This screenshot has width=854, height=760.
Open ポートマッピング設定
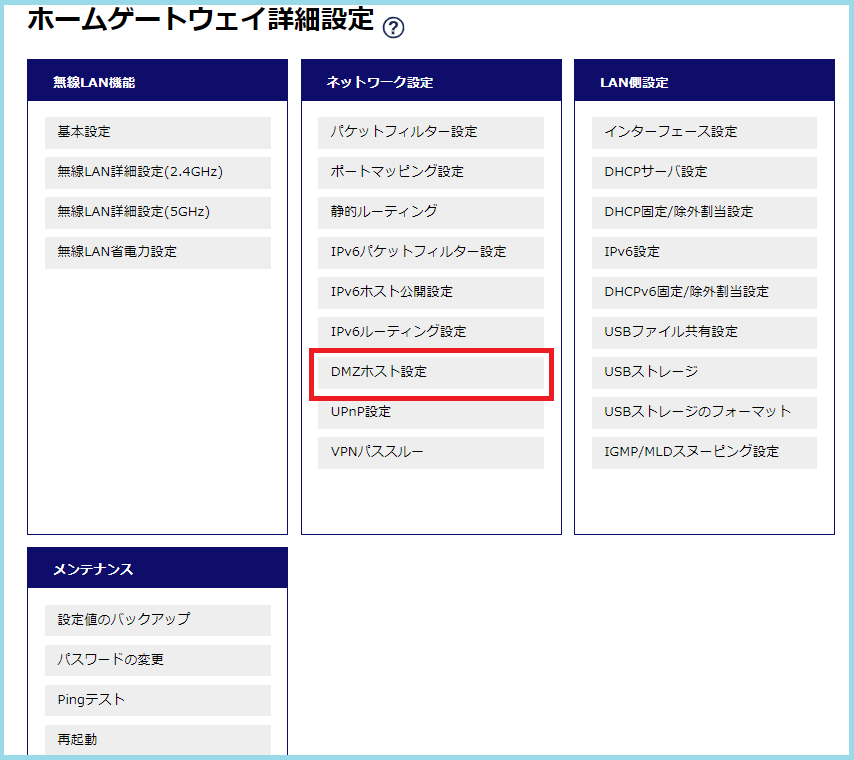431,172
